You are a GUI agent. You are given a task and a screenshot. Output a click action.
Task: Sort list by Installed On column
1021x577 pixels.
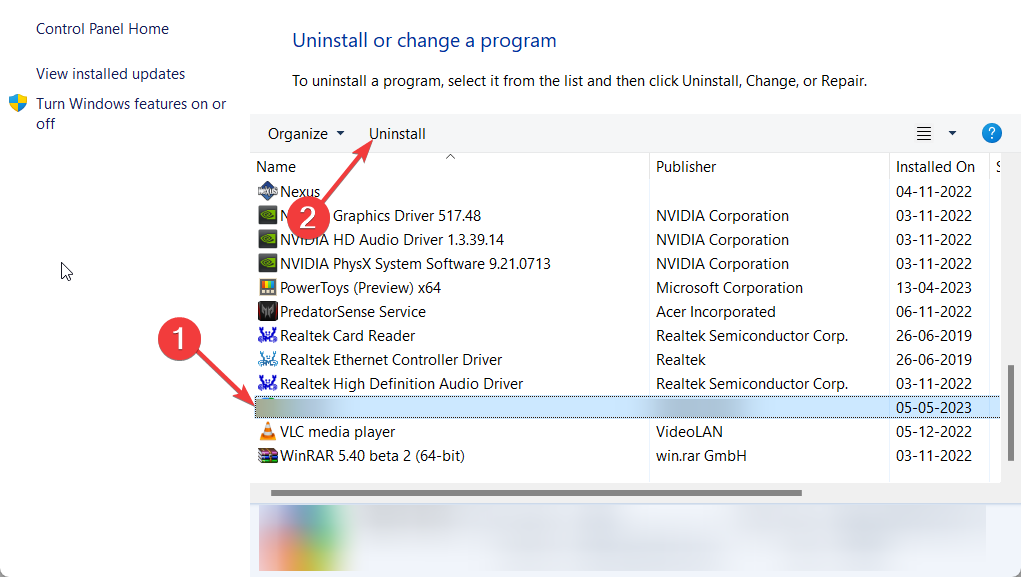tap(935, 167)
